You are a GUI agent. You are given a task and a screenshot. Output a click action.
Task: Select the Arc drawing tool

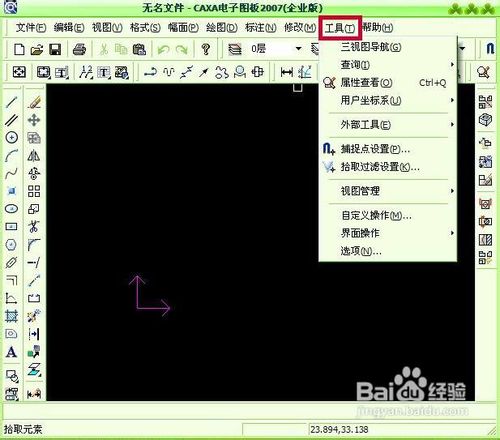click(12, 155)
